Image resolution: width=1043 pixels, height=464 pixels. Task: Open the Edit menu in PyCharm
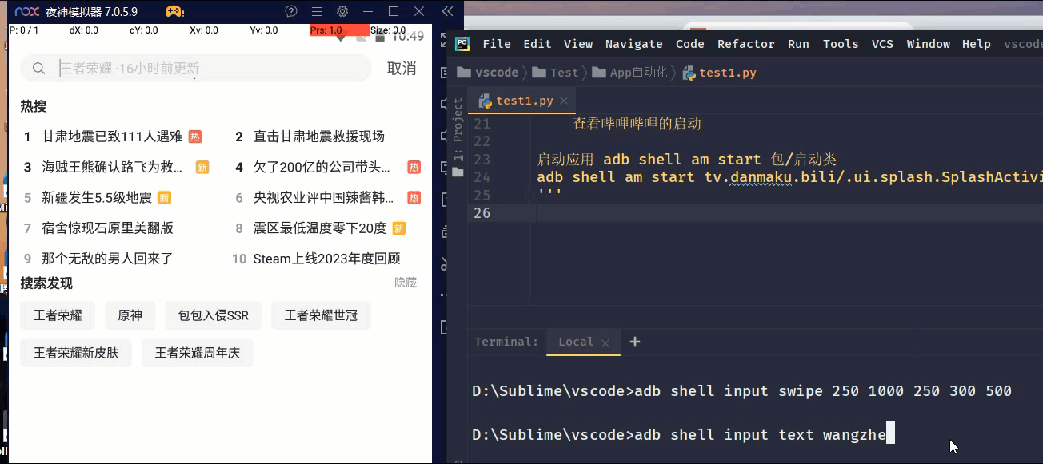coord(537,44)
